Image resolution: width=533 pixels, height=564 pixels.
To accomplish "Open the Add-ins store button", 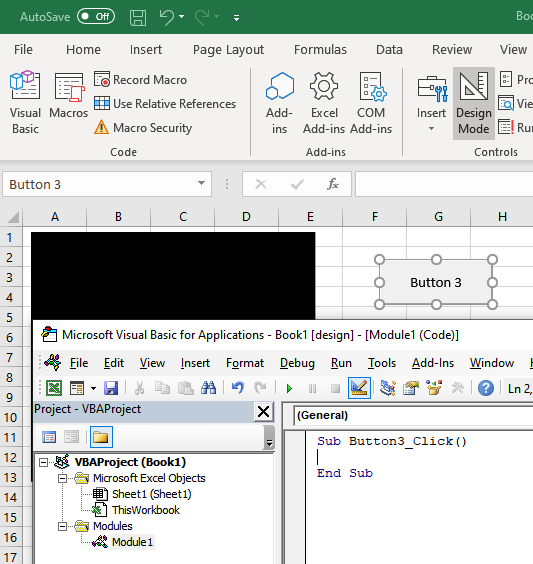I will pos(279,103).
